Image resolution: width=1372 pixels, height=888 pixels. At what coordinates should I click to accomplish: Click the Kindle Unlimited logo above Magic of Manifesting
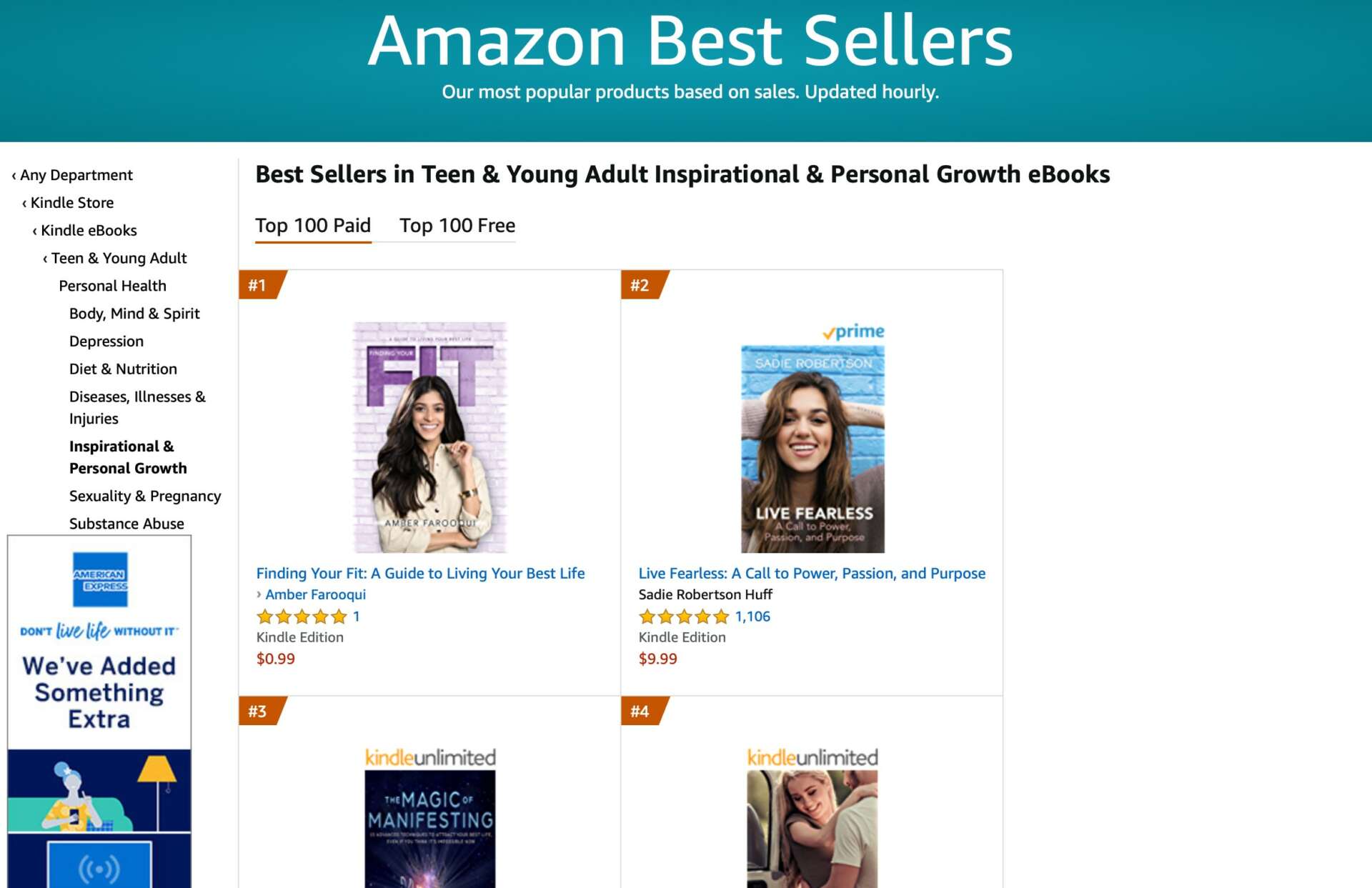pyautogui.click(x=430, y=757)
